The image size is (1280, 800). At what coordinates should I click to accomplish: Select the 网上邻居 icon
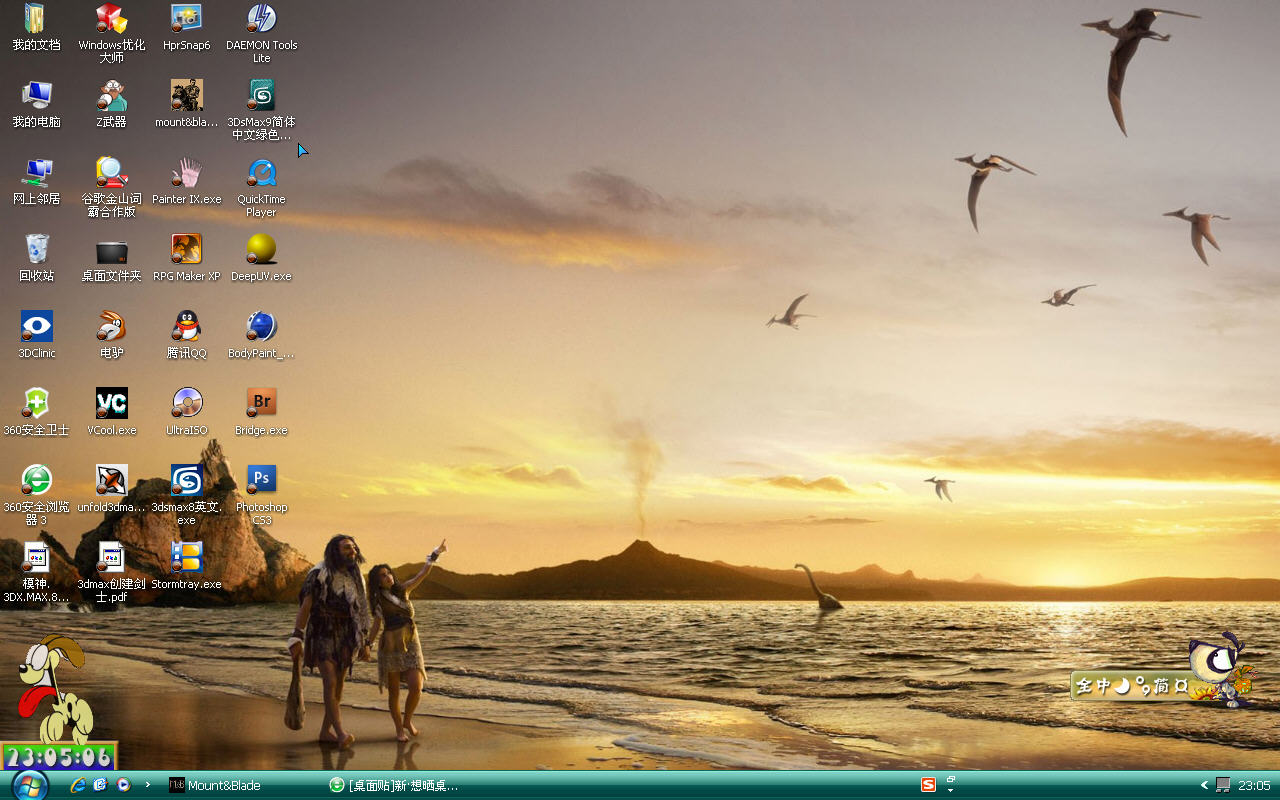click(36, 181)
